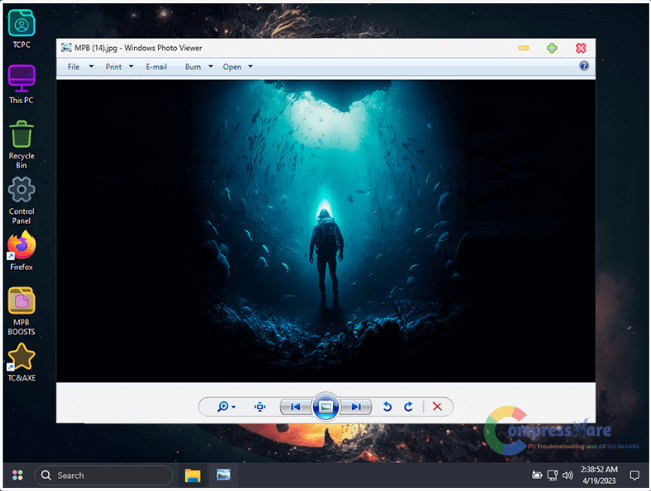Play the slide show
651x491 pixels.
[x=326, y=406]
